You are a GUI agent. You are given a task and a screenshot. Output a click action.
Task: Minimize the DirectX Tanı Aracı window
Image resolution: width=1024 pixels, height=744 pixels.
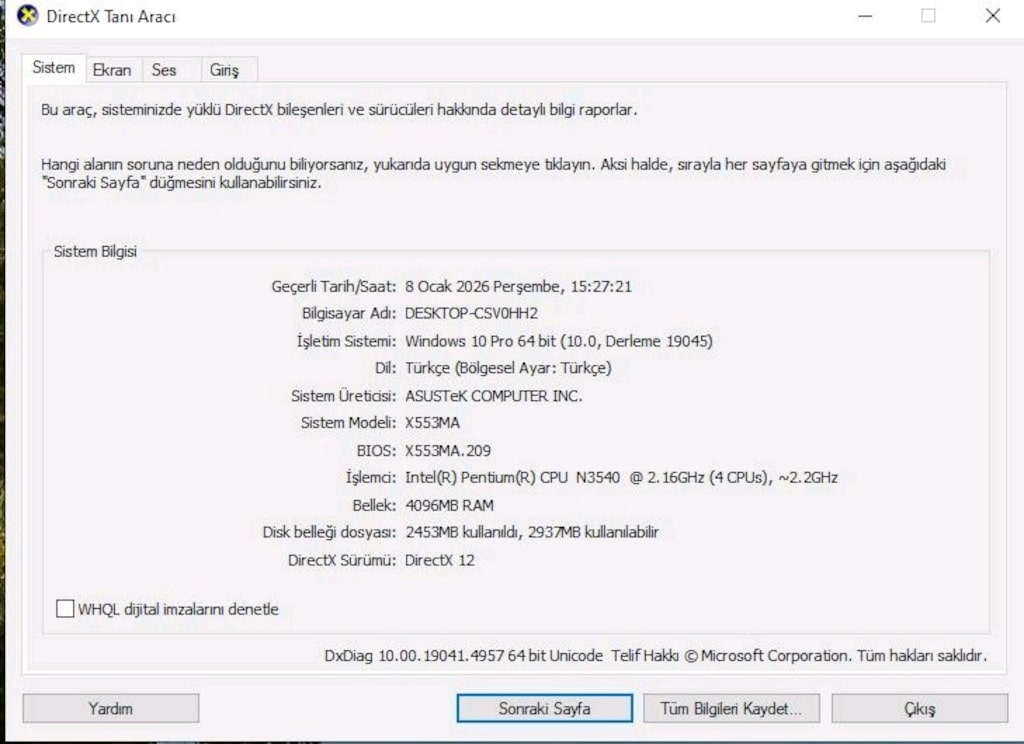coord(865,16)
